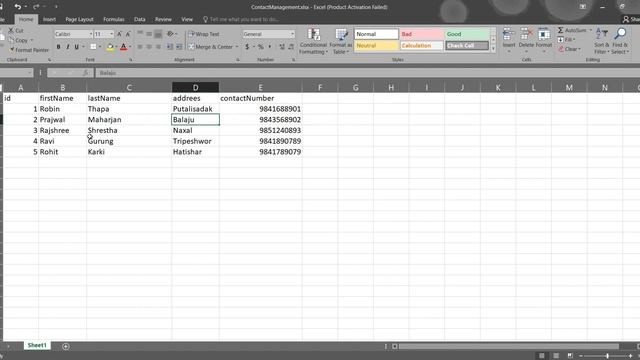Open the Insert ribbon tab

tap(49, 19)
